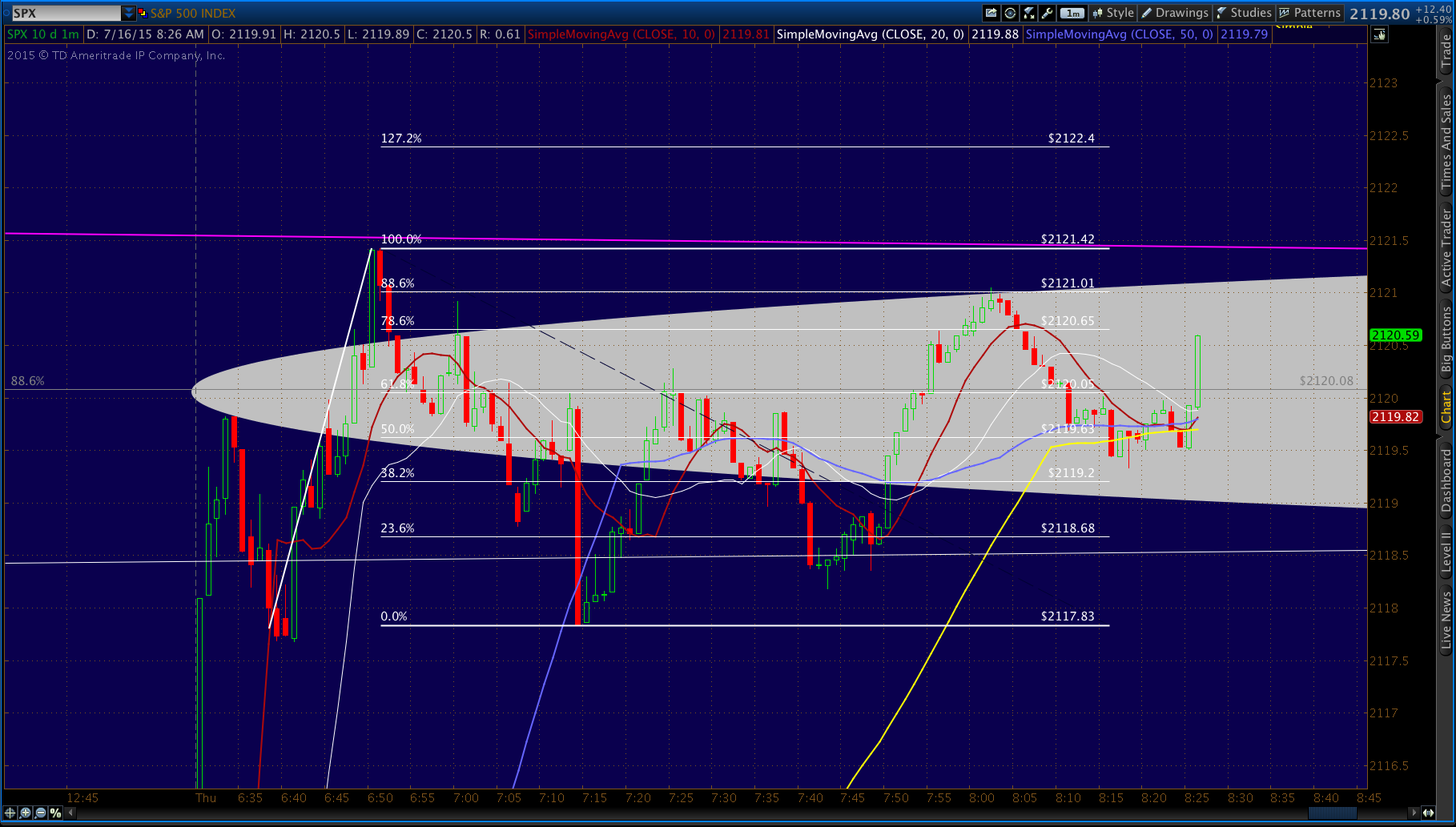Click the symbol action icon beside ticker dropdown
Screen dimensions: 1456x827
pyautogui.click(x=143, y=13)
